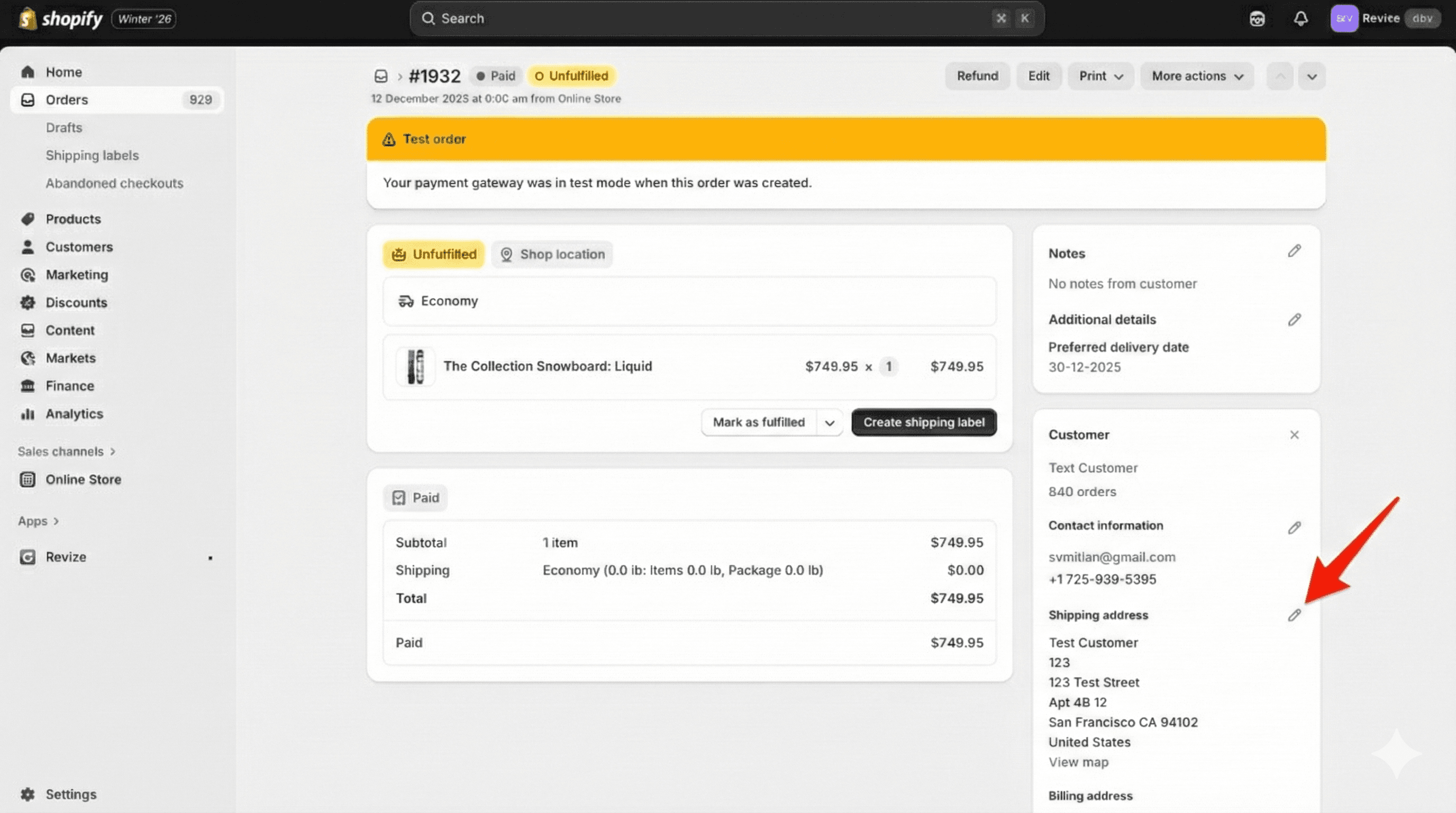Open the Mark as fulfilled dropdown arrow
The height and width of the screenshot is (813, 1456).
coord(829,422)
